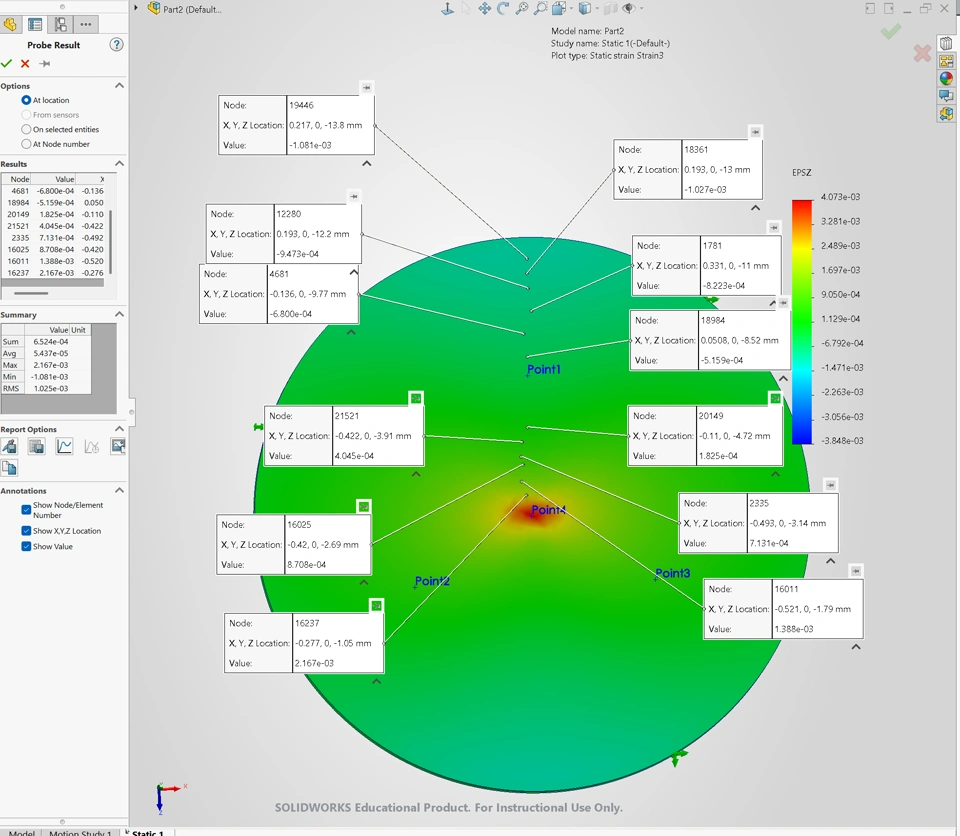This screenshot has height=836, width=960.
Task: Select node 16237 row in Results
Action: point(54,273)
